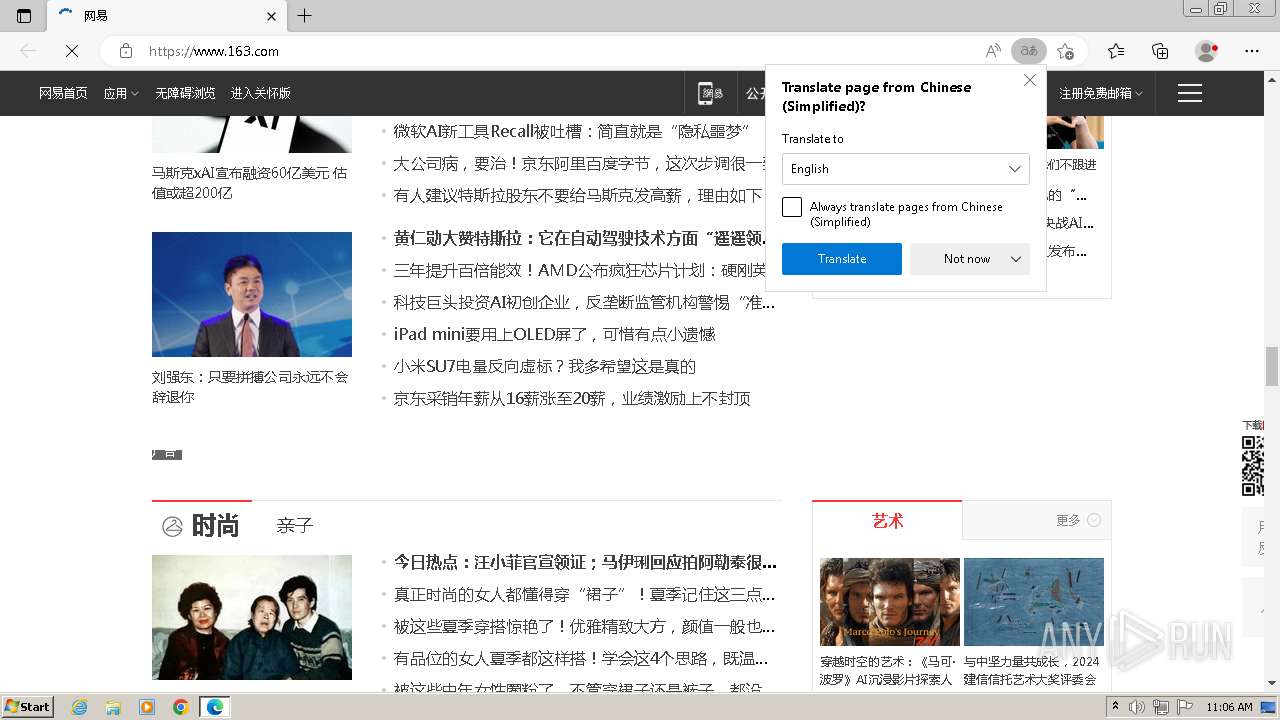
Task: Open the Action Center flag icon
Action: coord(1185,707)
